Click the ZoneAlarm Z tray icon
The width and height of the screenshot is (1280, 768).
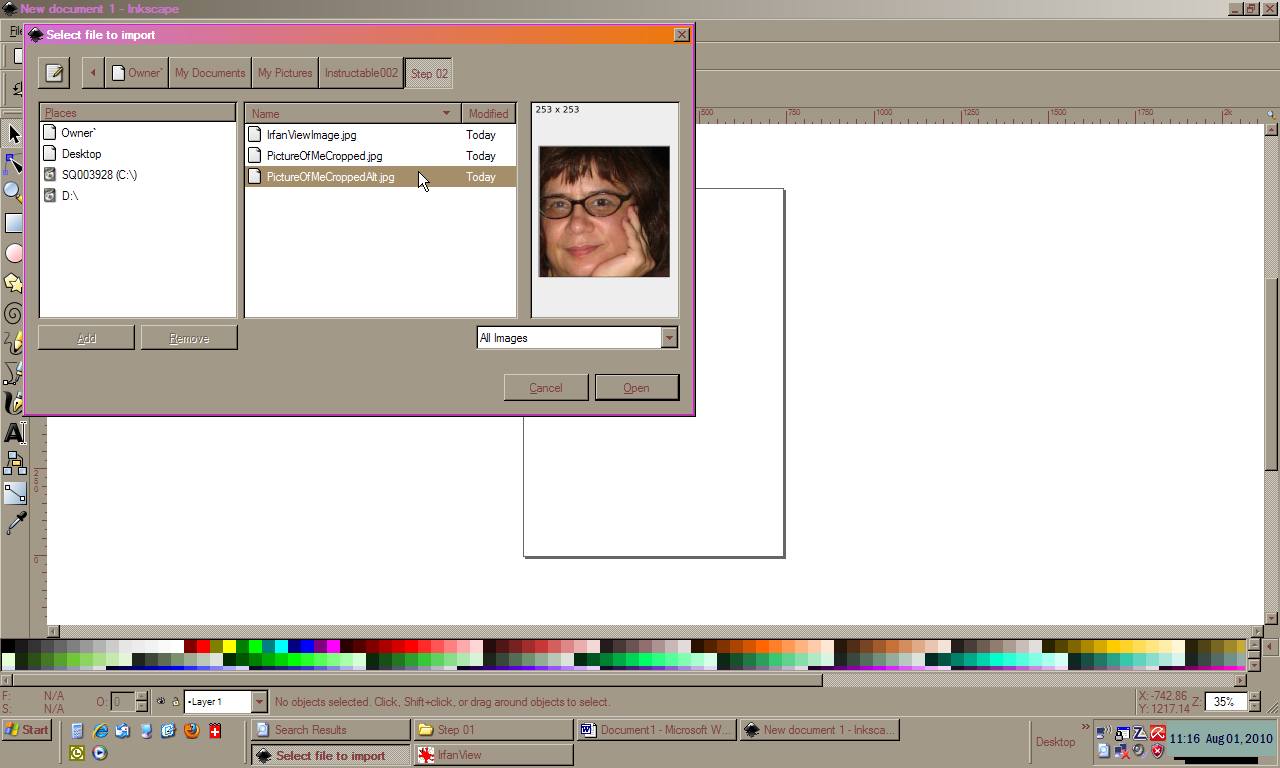coord(1140,734)
